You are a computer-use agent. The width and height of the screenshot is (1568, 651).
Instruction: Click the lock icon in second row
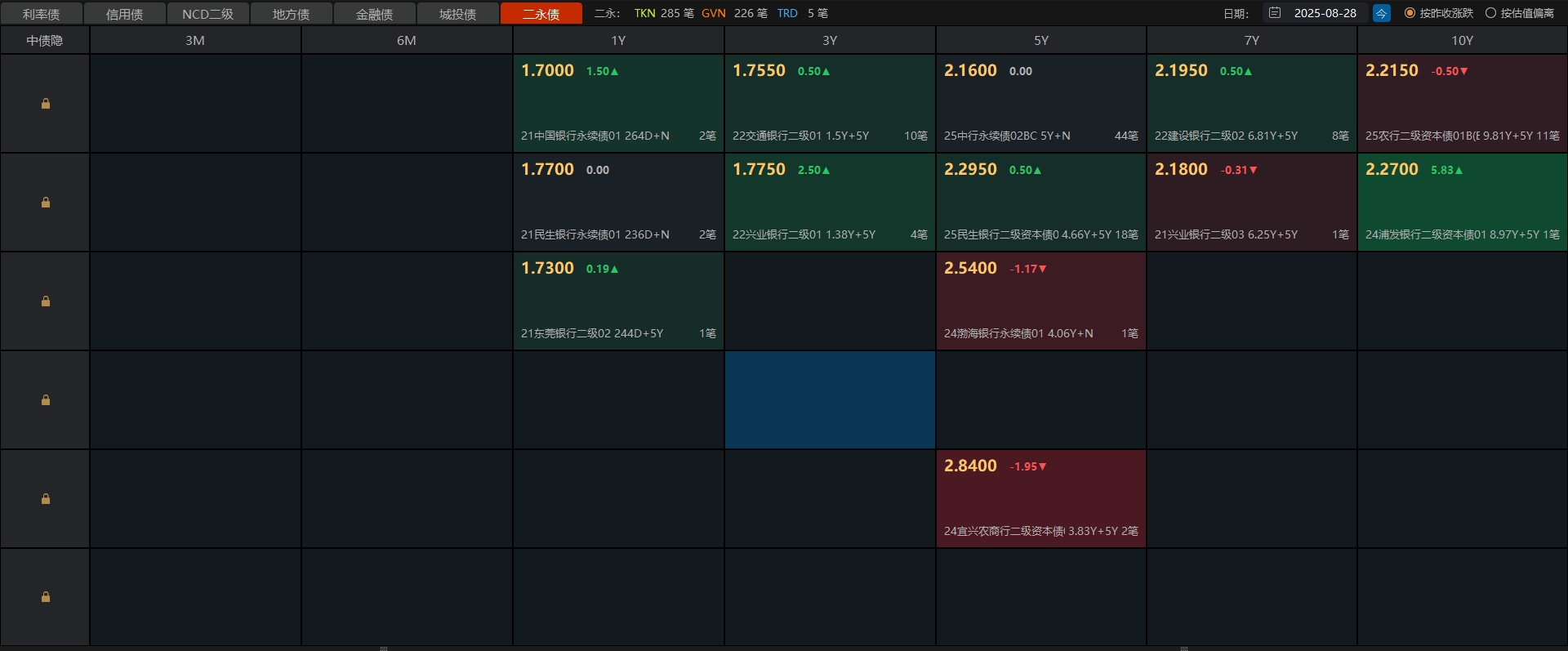click(46, 203)
